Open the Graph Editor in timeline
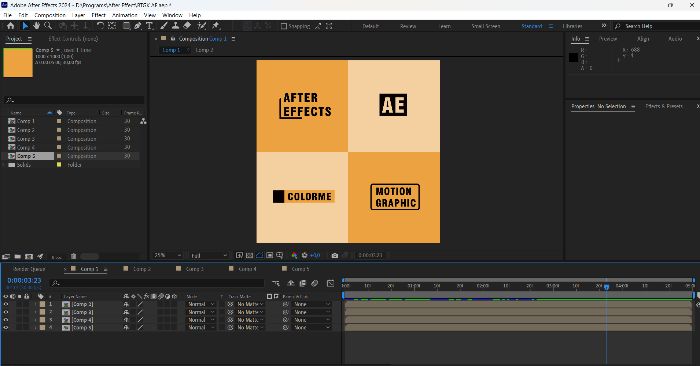Viewport: 700px width, 366px height. pyautogui.click(x=330, y=283)
